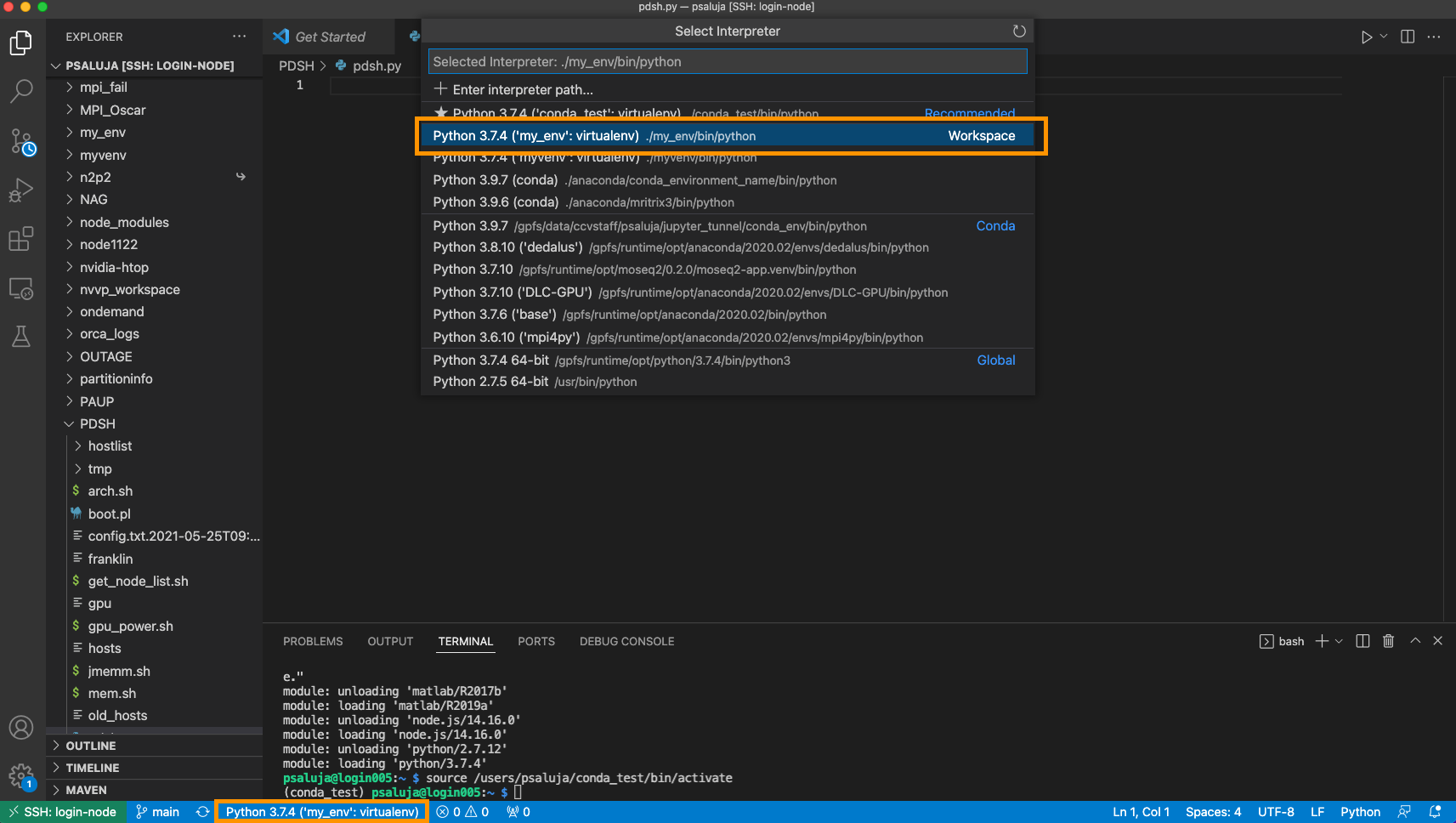
Task: Open the get_node_list.sh file
Action: point(154,581)
